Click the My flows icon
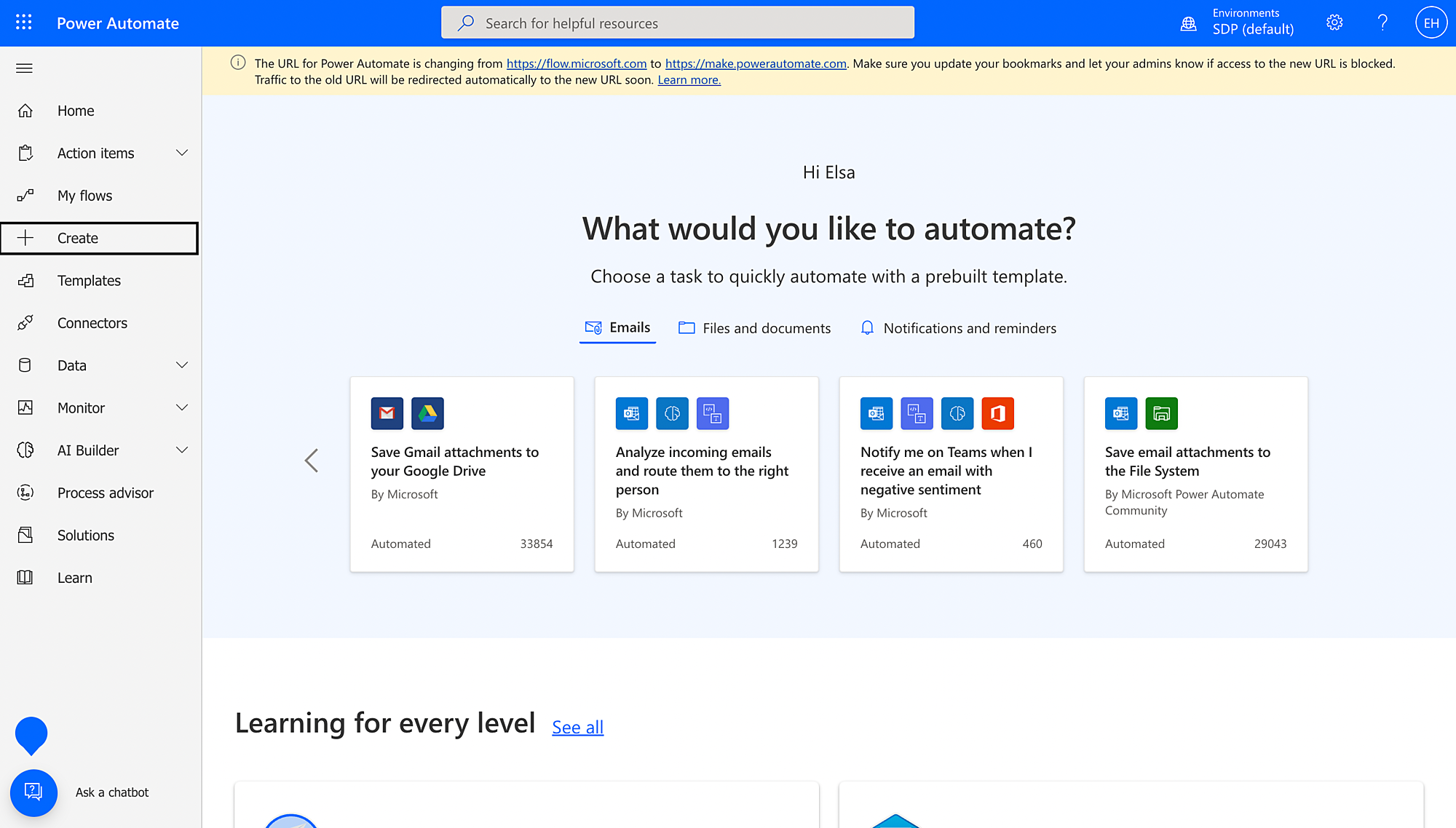This screenshot has width=1456, height=828. [25, 195]
